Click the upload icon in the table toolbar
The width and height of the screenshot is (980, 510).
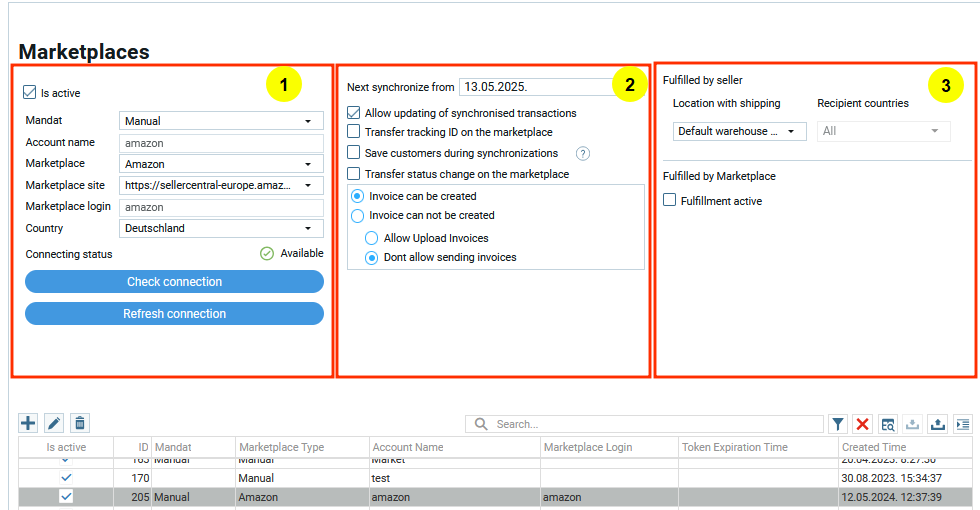[x=937, y=425]
